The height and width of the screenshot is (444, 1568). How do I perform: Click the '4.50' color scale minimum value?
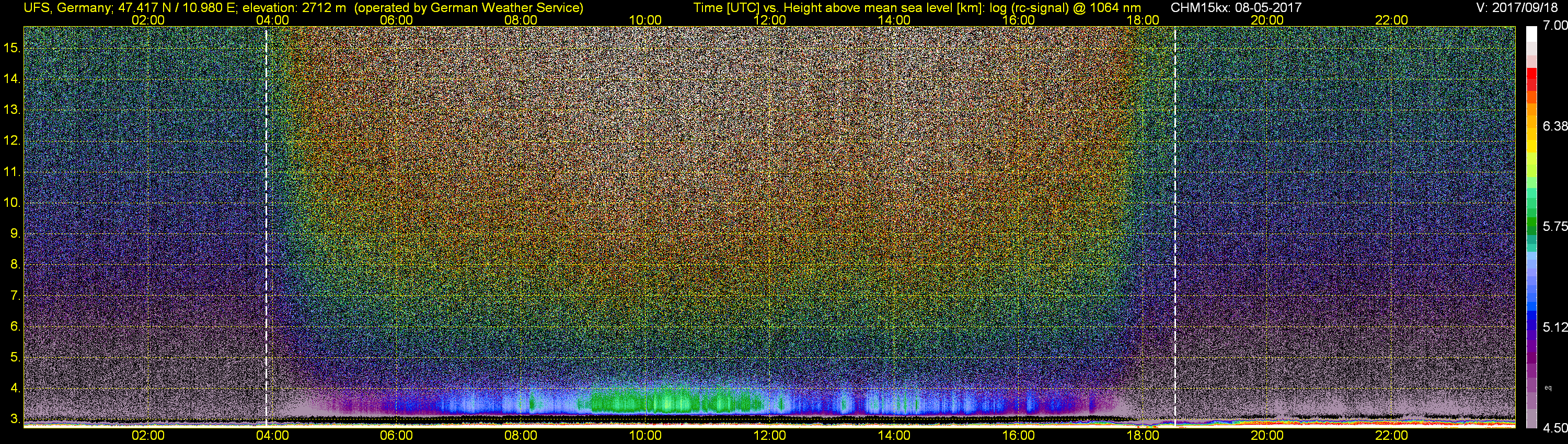[x=1555, y=428]
